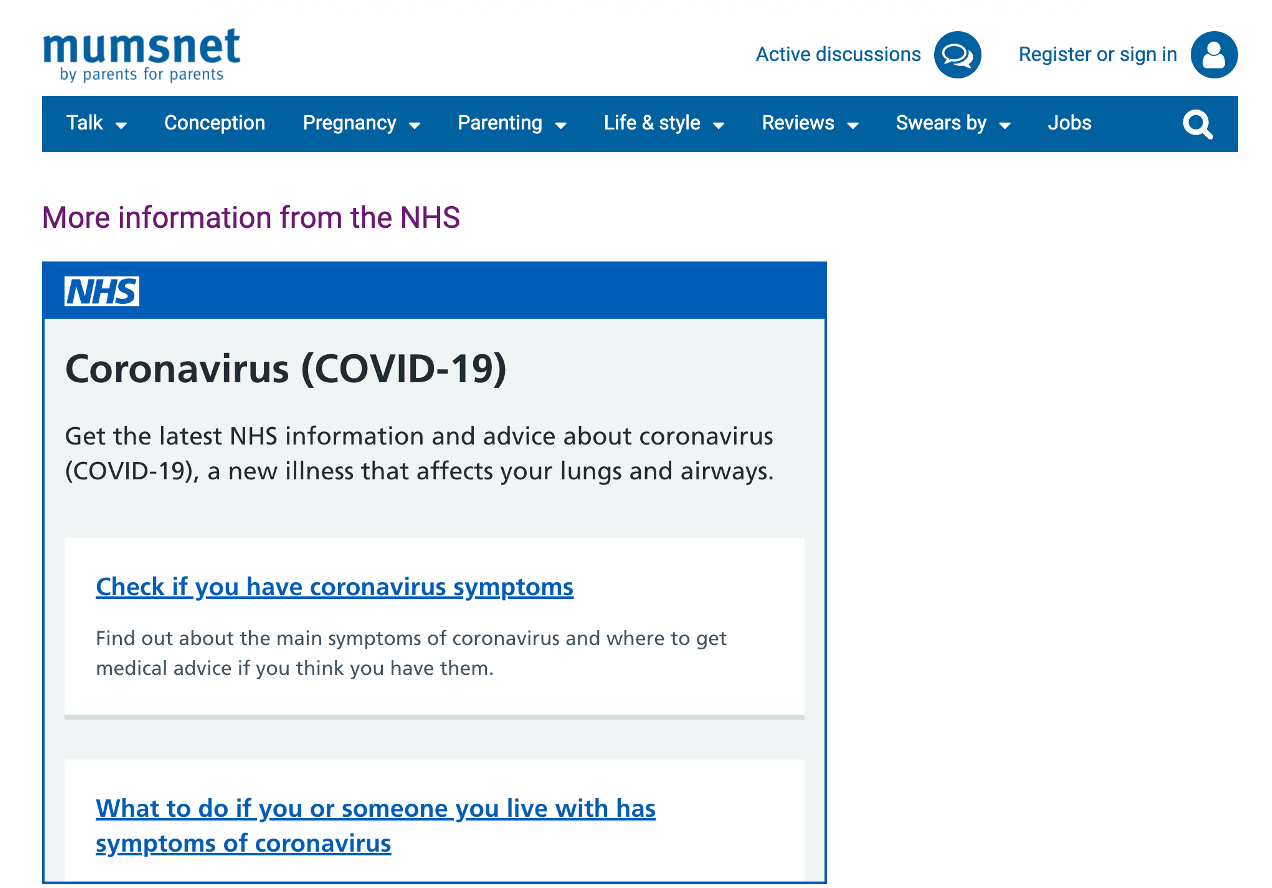Go to the Conception section
The image size is (1272, 888).
(215, 123)
